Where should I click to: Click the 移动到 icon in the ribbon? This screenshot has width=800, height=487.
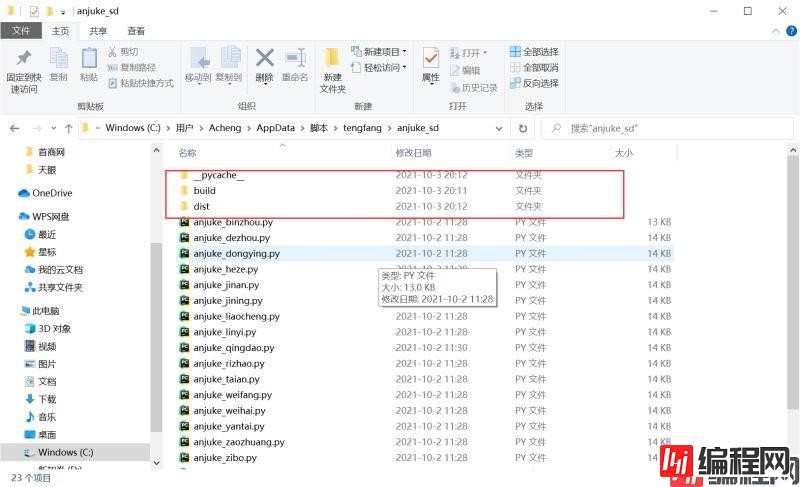pyautogui.click(x=198, y=58)
